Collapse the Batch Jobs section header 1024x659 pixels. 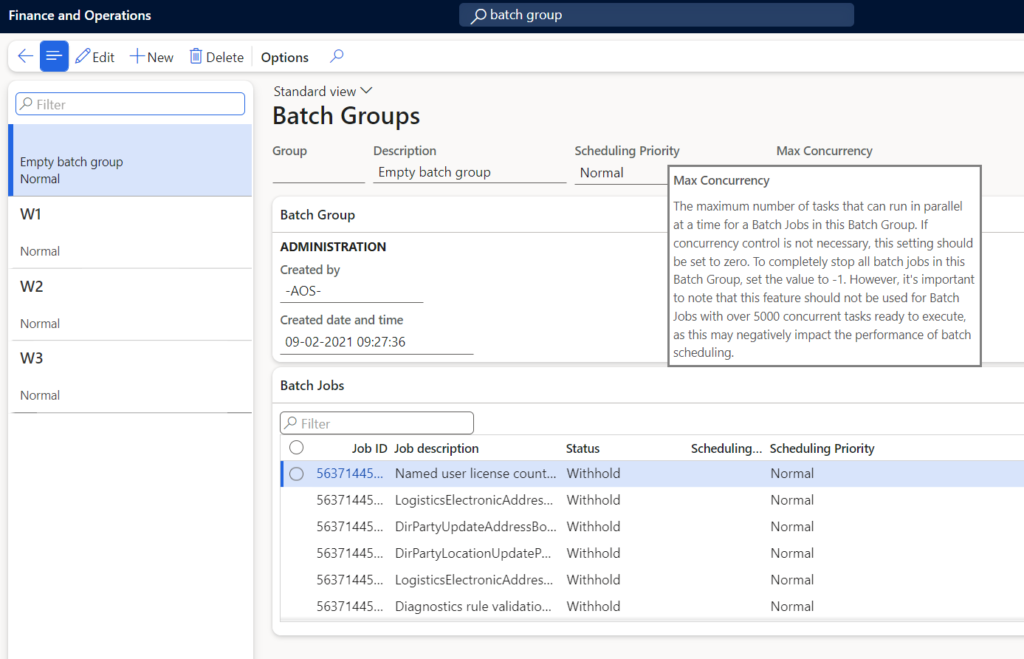(x=312, y=385)
